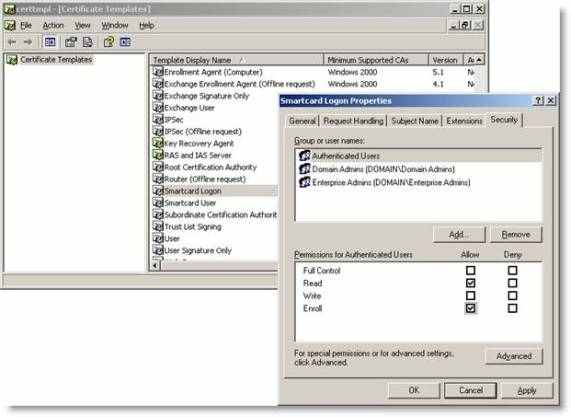Open the Action menu
The height and width of the screenshot is (417, 571).
point(53,25)
